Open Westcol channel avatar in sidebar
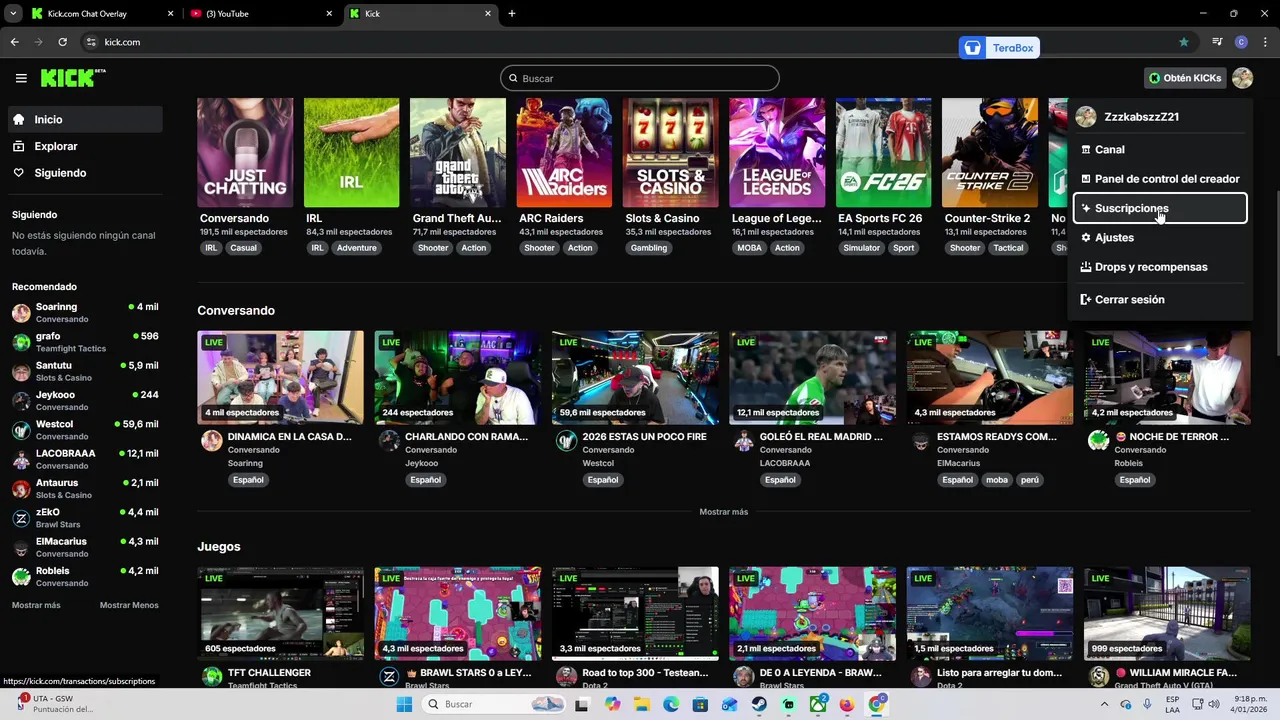This screenshot has width=1280, height=720. (x=21, y=430)
